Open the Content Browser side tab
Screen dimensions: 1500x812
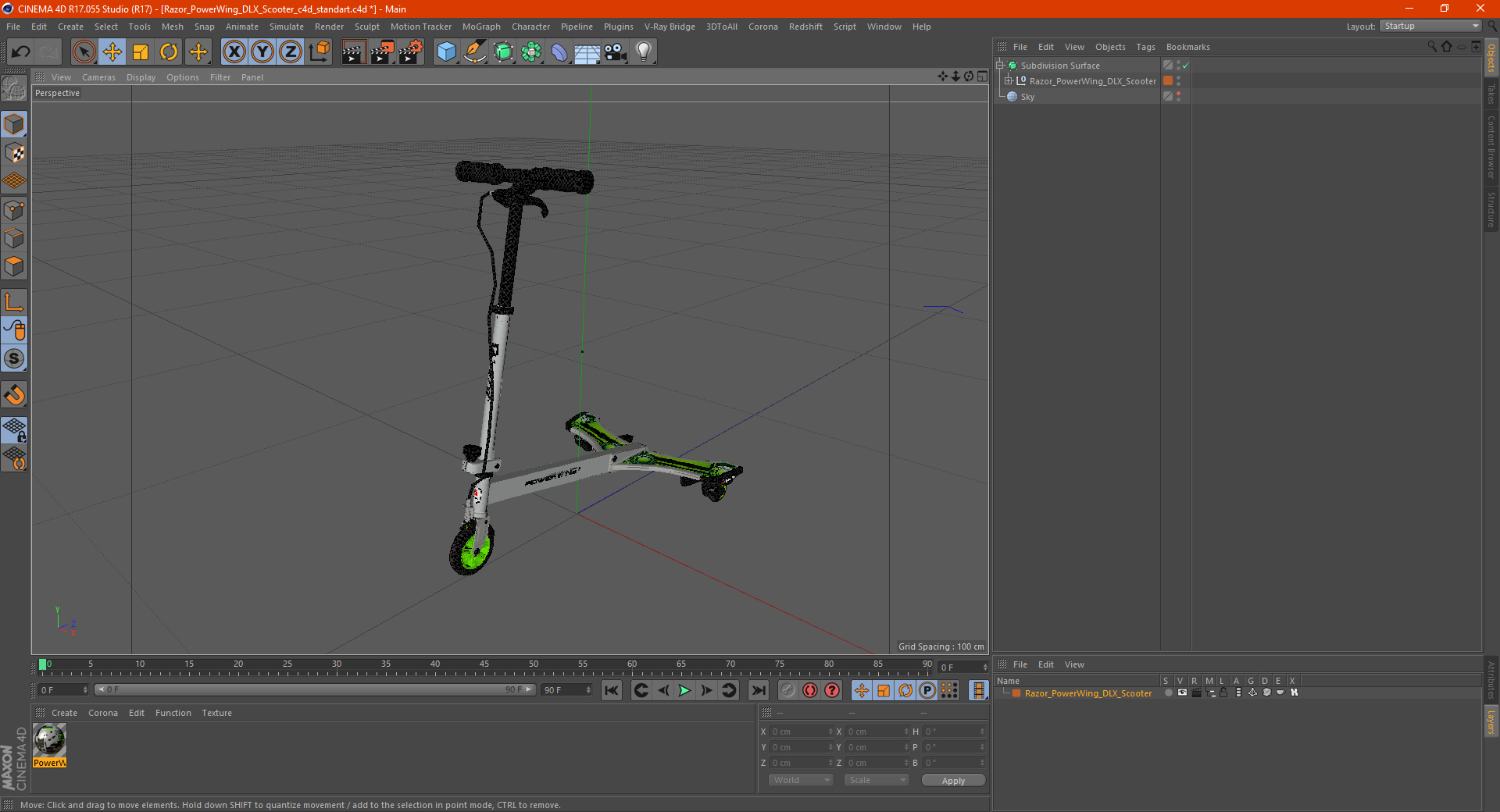coord(1491,147)
